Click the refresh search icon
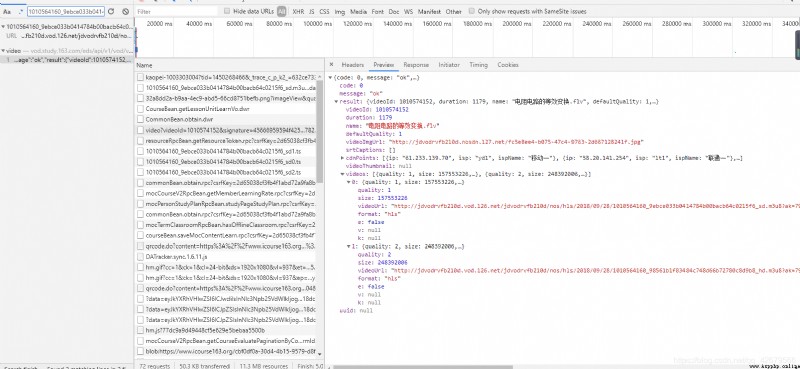Viewport: 800px width, 369px height. click(111, 11)
